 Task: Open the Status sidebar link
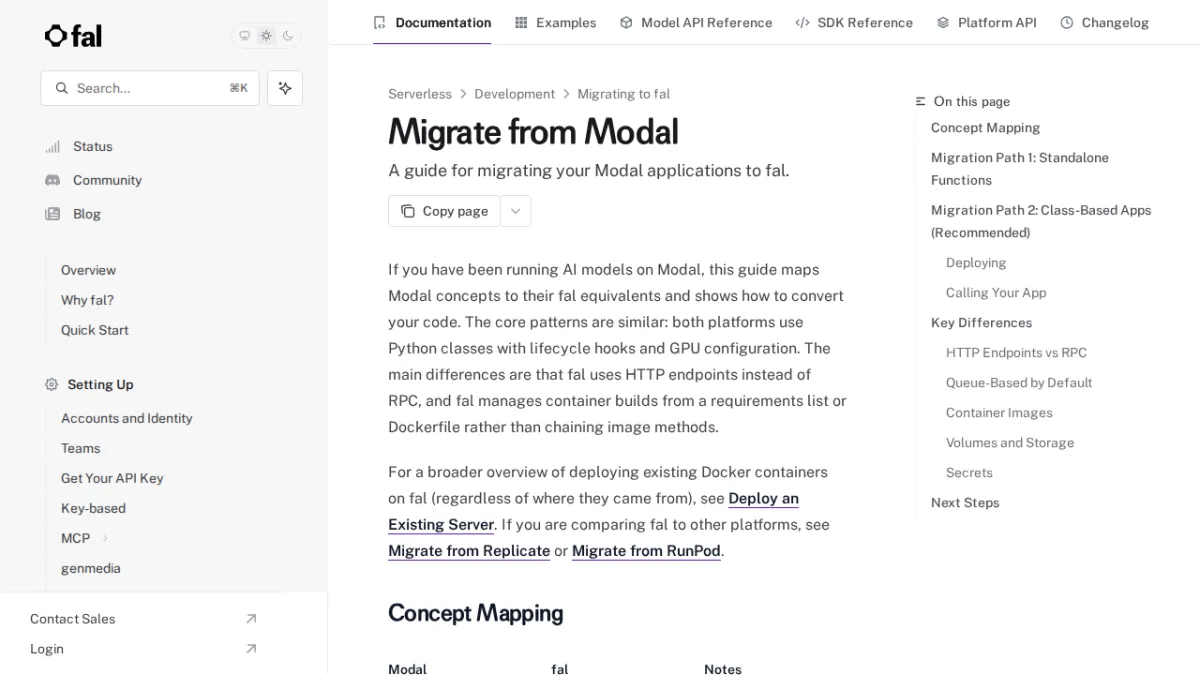point(92,146)
